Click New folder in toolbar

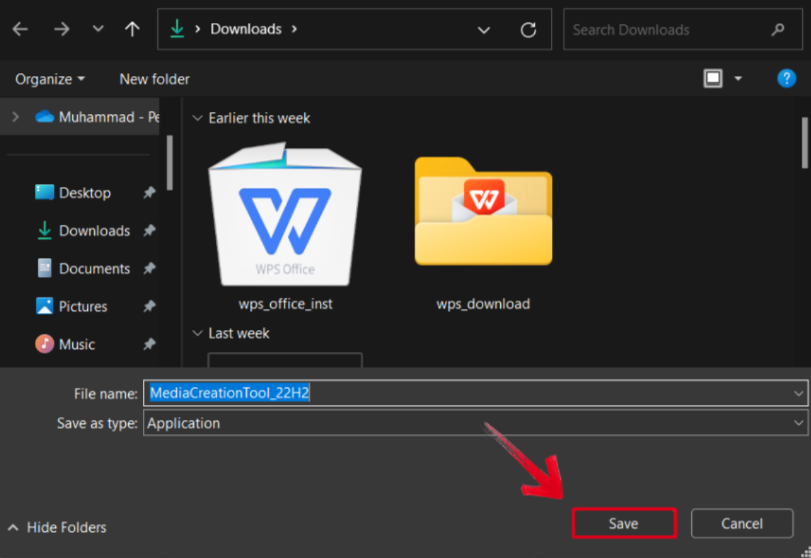154,79
